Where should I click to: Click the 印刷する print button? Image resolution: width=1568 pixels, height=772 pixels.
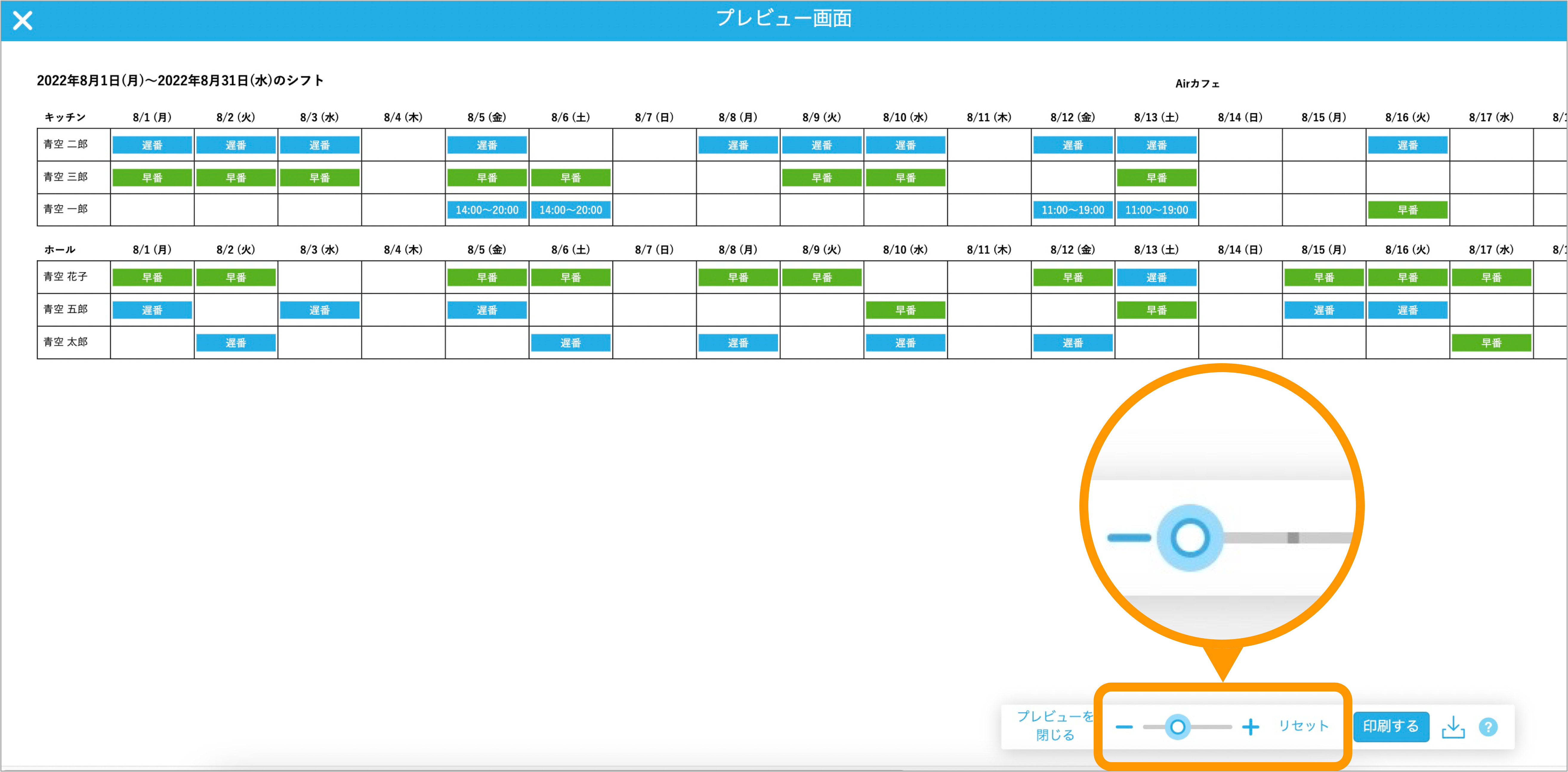[1391, 726]
